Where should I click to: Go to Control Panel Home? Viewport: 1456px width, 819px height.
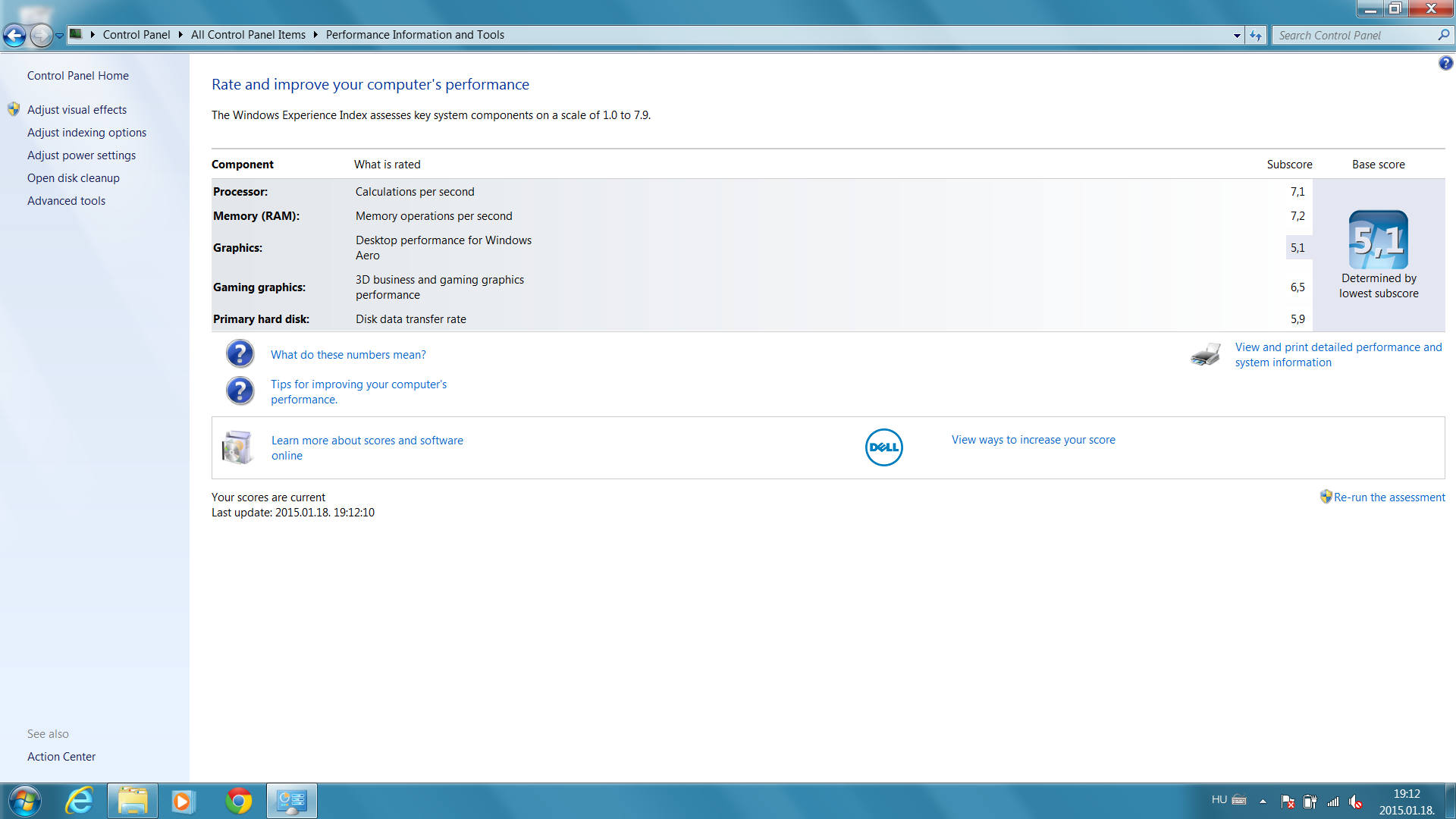point(78,76)
